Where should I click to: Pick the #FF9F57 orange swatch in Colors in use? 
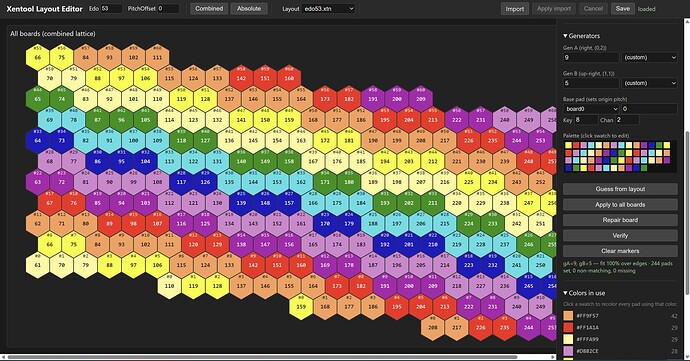click(x=569, y=316)
